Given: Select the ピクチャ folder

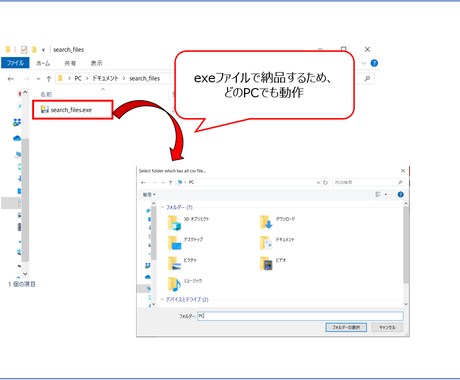Looking at the screenshot, I should coord(182,263).
